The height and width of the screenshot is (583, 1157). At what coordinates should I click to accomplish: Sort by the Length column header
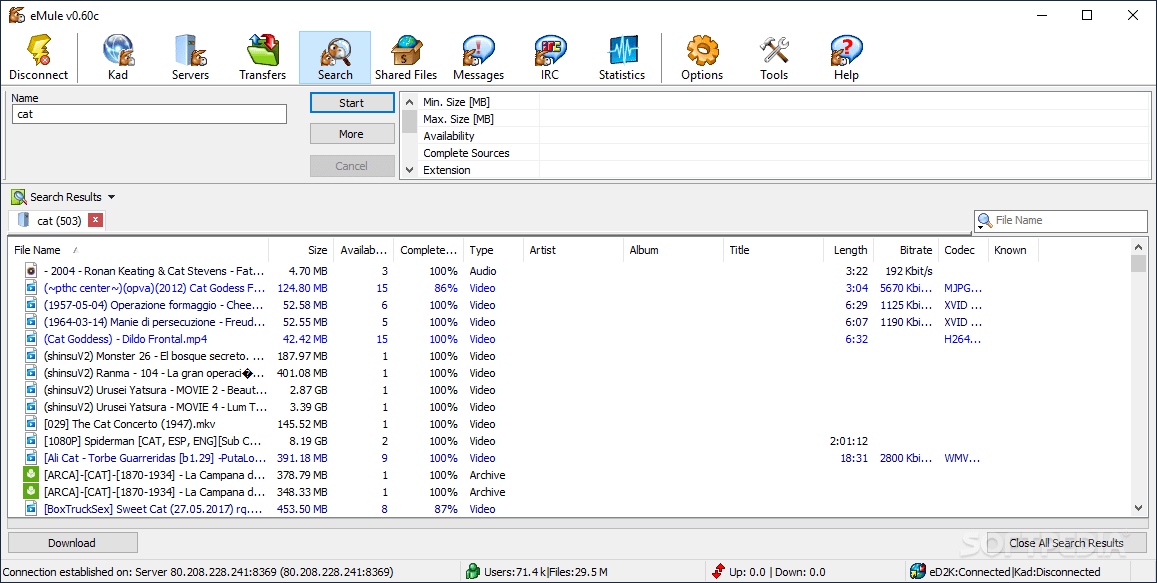click(x=849, y=250)
